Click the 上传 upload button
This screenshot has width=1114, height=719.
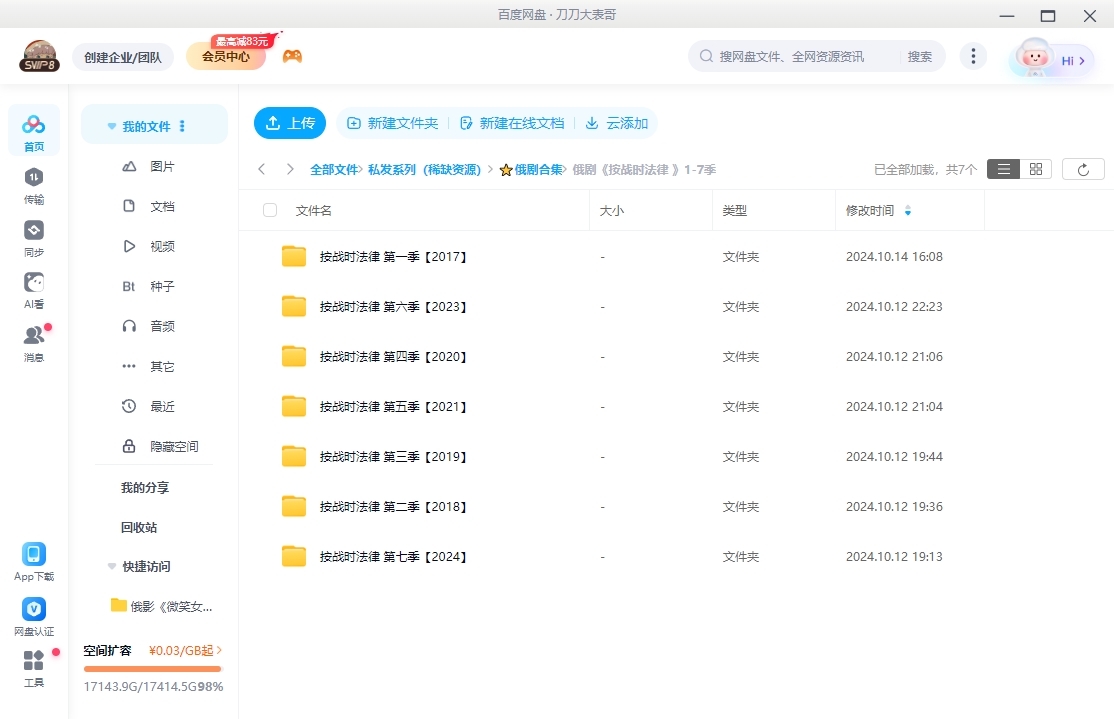[x=289, y=122]
